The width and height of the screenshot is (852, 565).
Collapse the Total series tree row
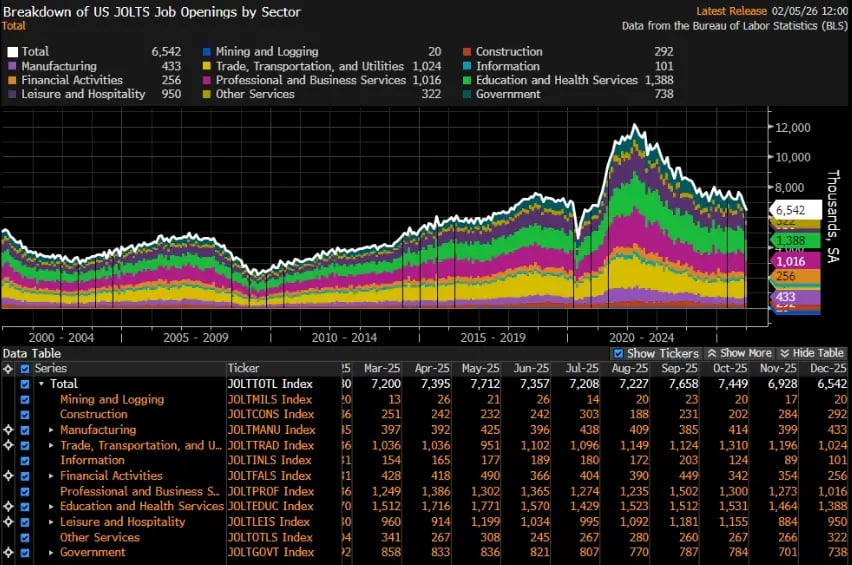coord(41,384)
